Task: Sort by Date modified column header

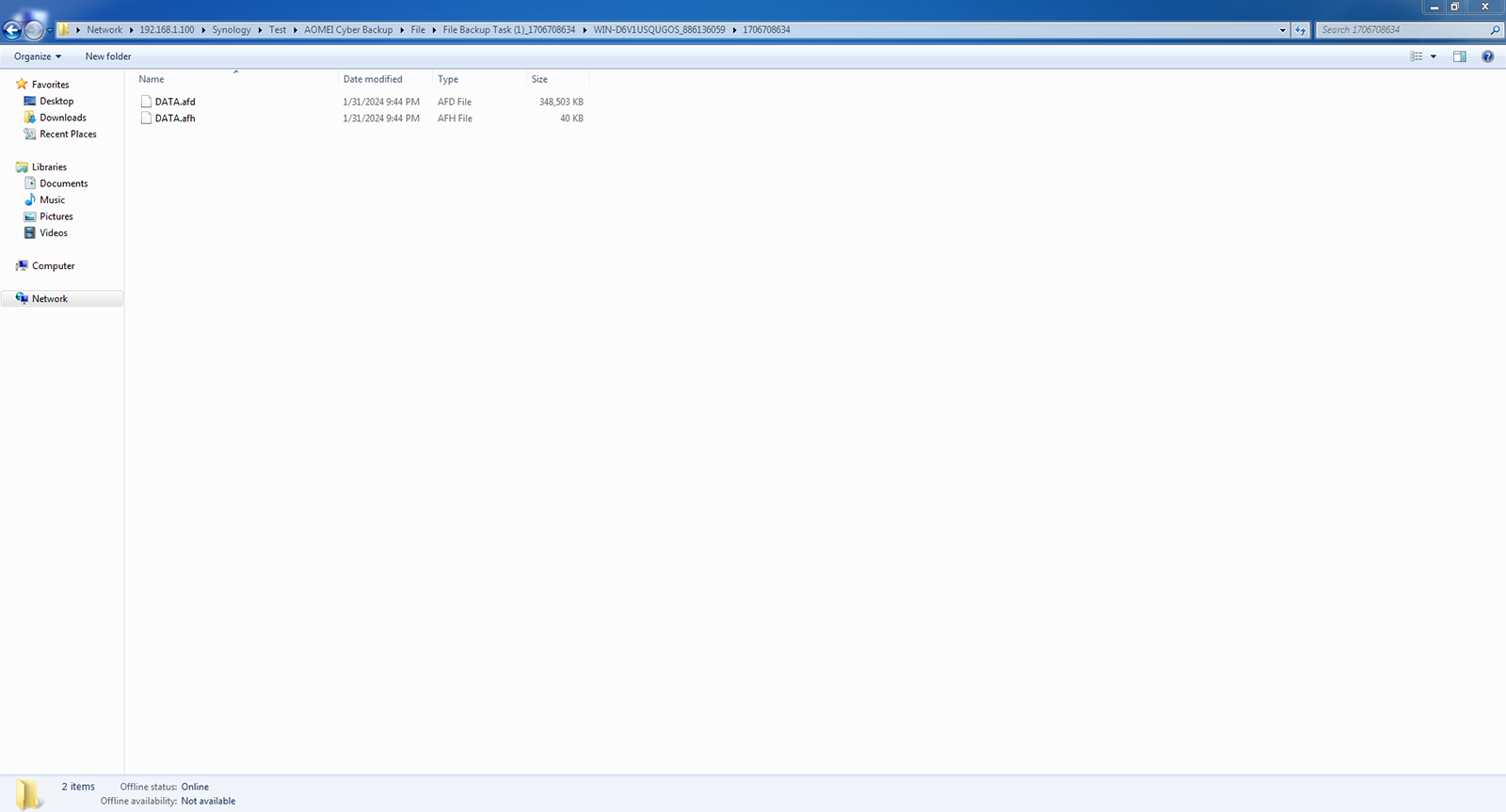Action: pos(373,79)
